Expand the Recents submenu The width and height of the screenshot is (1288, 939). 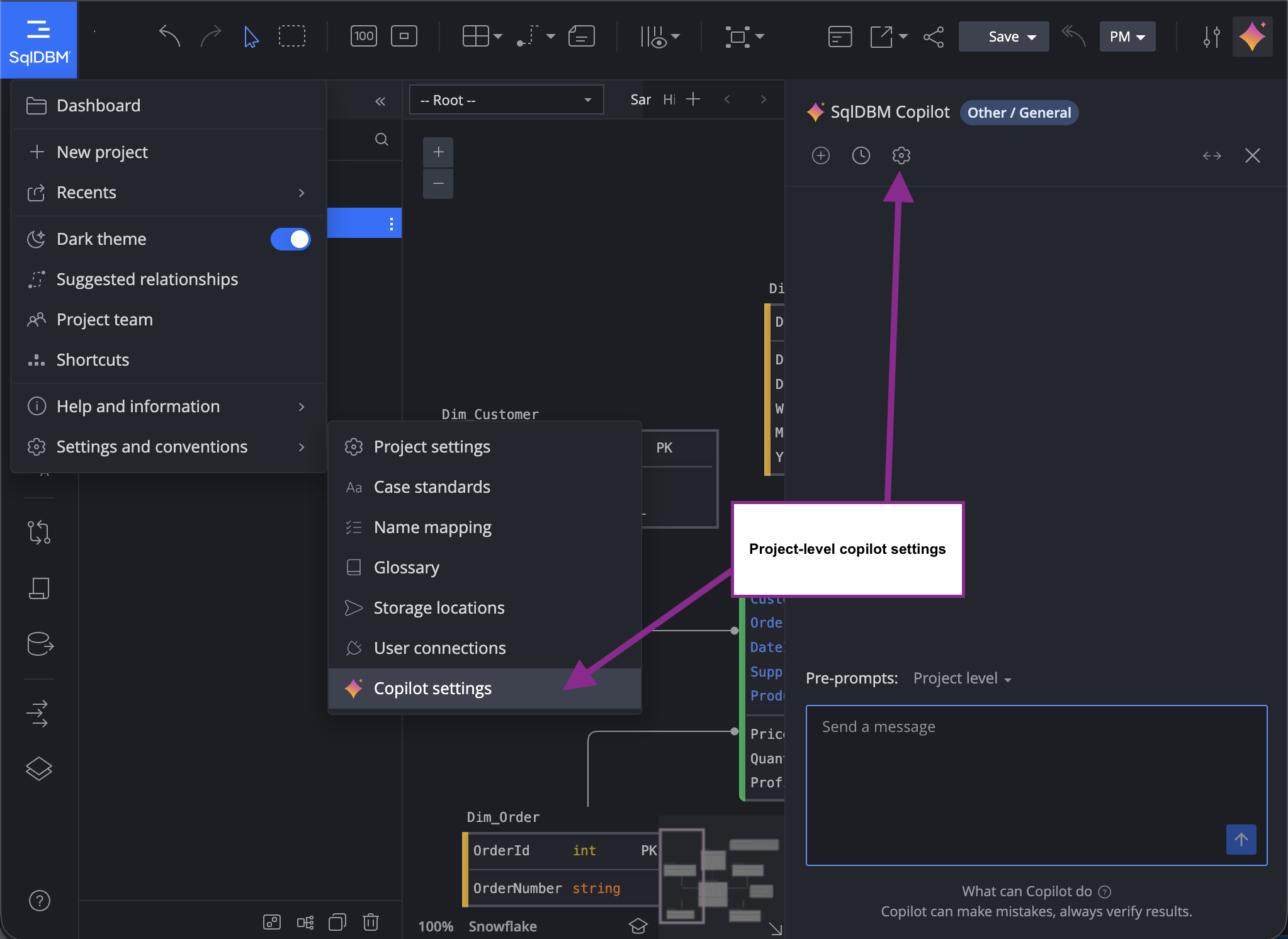tap(168, 193)
